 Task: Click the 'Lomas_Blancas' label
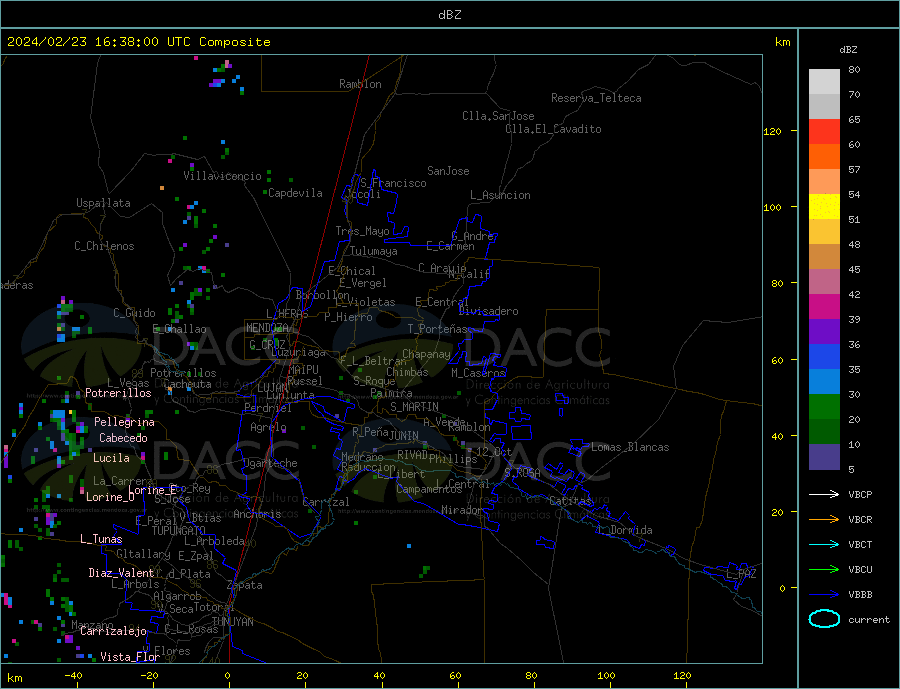[x=630, y=447]
